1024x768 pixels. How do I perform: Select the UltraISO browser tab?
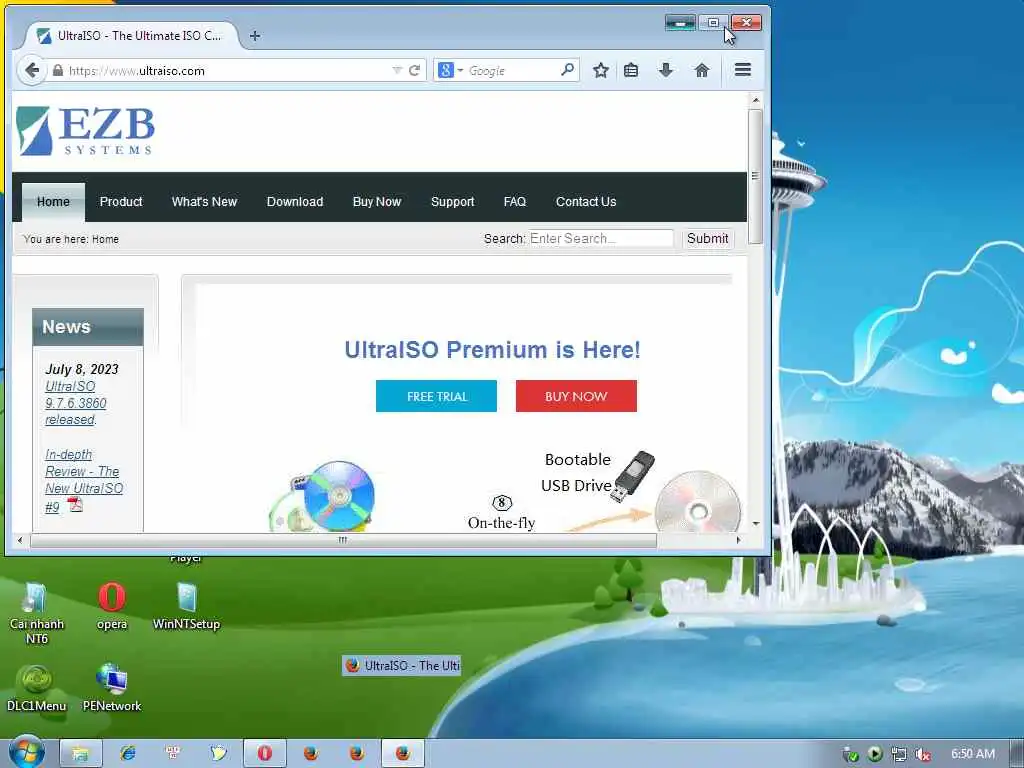(131, 36)
